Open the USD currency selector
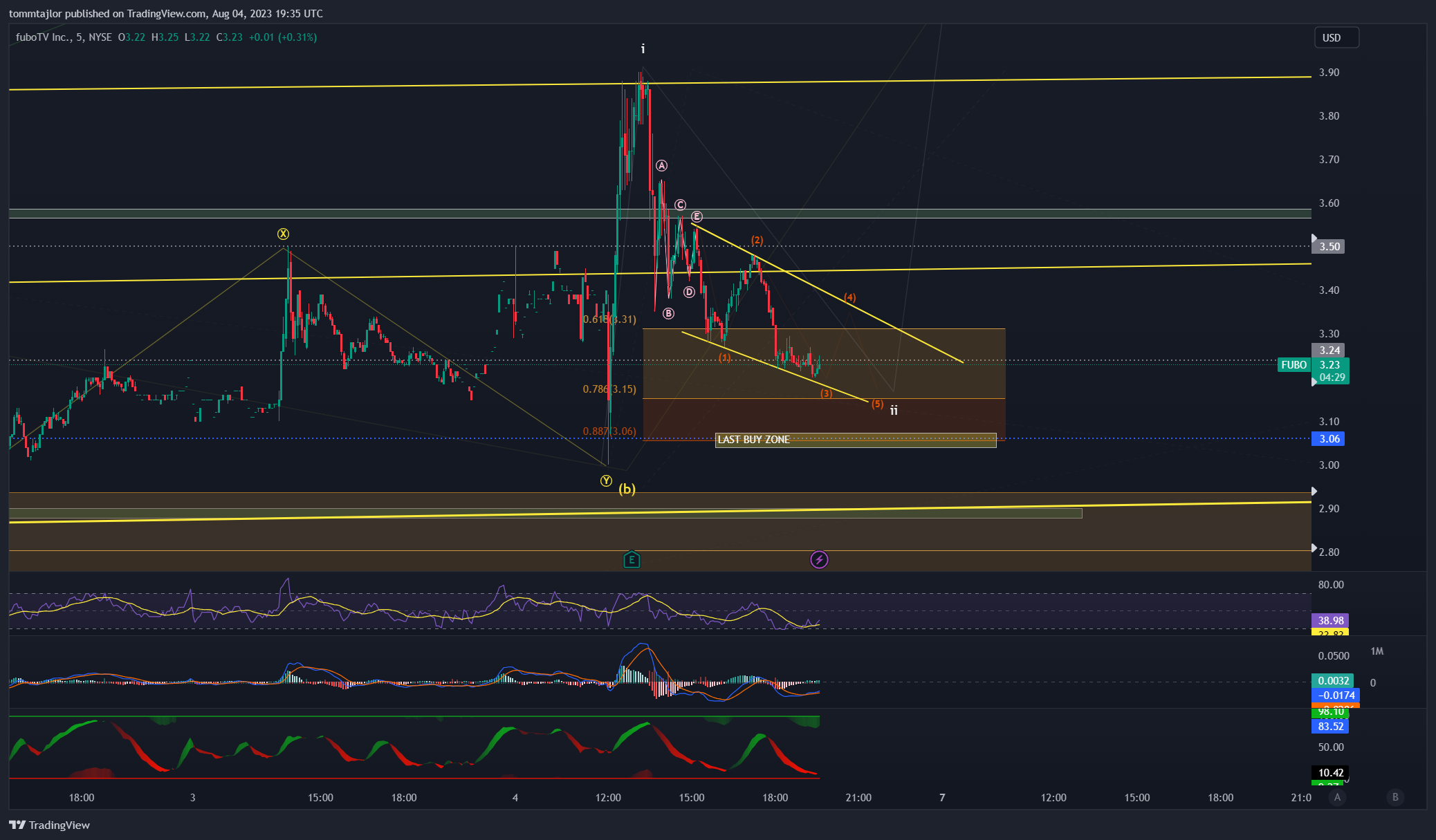This screenshot has width=1436, height=840. click(x=1336, y=37)
